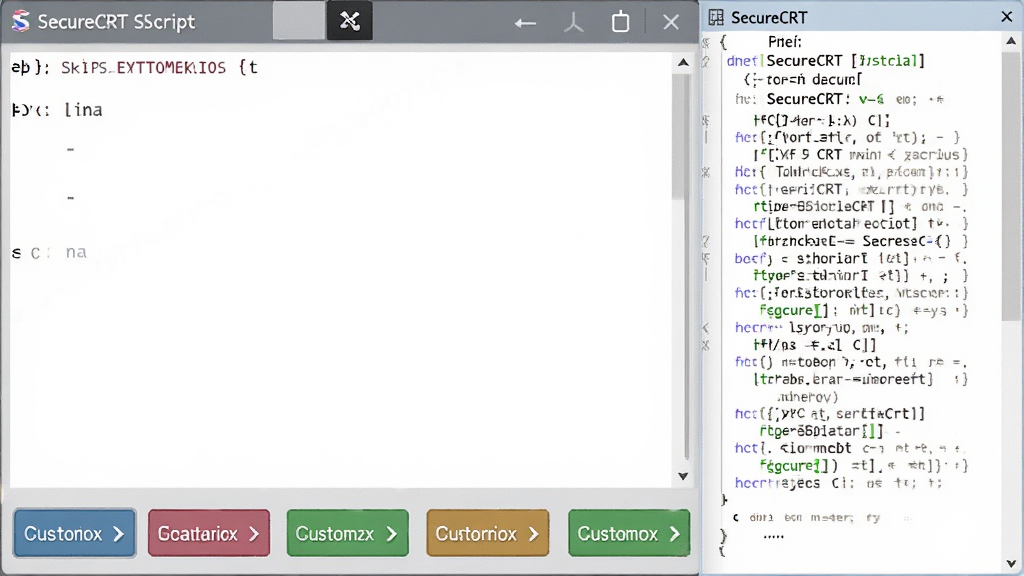Image resolution: width=1024 pixels, height=576 pixels.
Task: Click script editor scrollbar up arrow
Action: (x=683, y=63)
